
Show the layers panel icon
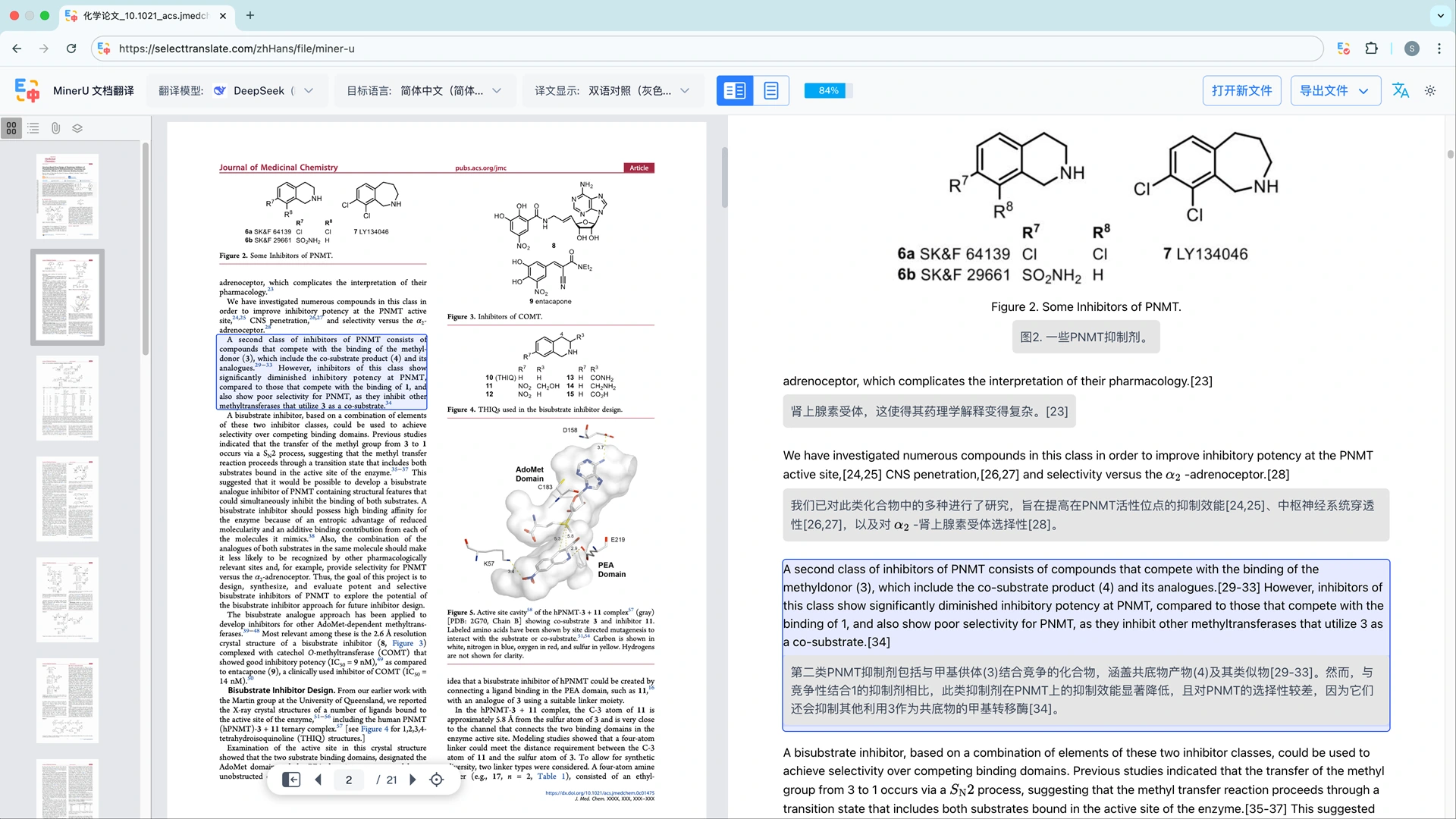77,128
